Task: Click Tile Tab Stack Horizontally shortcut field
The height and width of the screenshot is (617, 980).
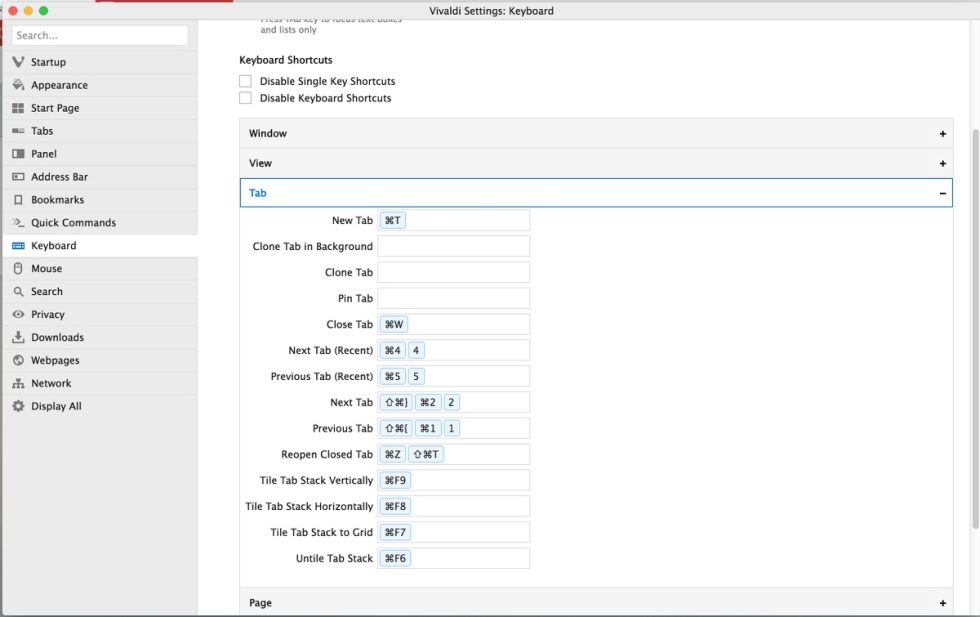Action: tap(454, 506)
